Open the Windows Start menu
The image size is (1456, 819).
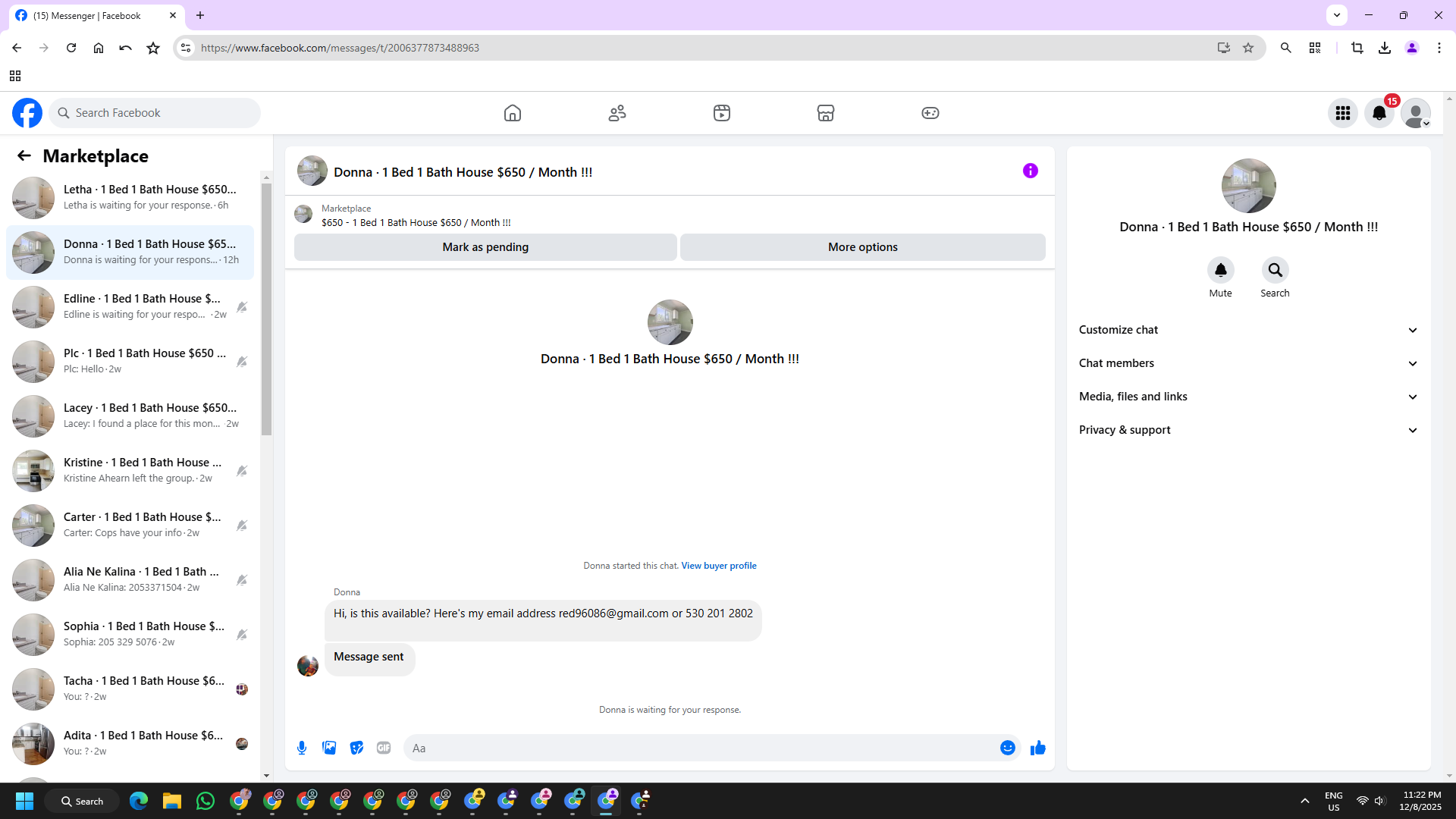click(24, 801)
